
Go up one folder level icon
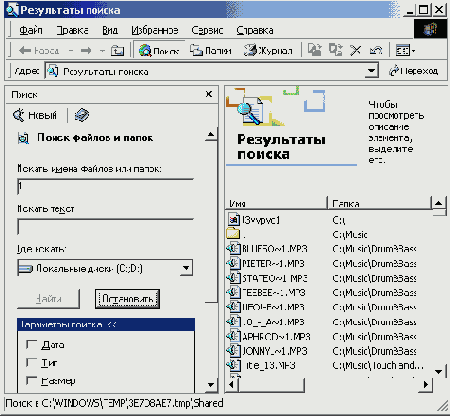click(x=117, y=51)
